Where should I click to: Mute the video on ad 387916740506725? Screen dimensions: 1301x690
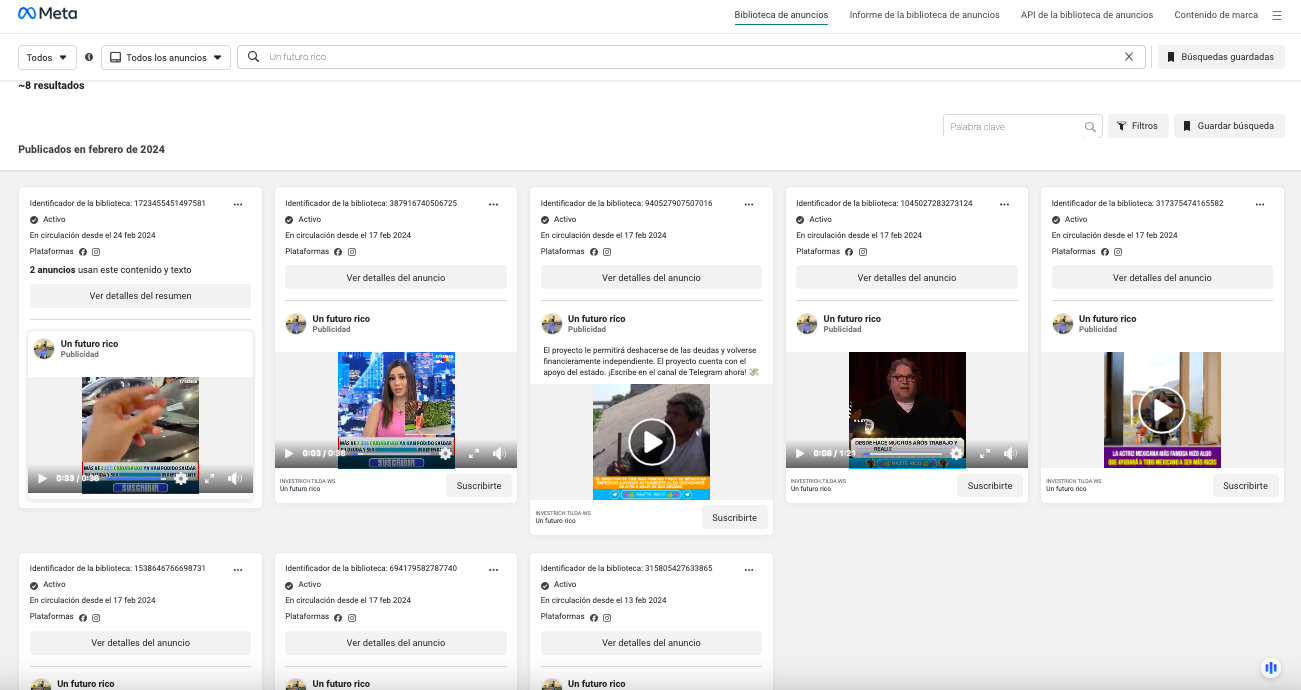500,454
